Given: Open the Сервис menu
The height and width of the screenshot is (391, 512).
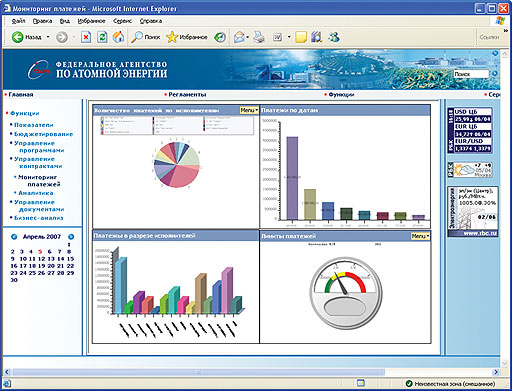Looking at the screenshot, I should pyautogui.click(x=122, y=21).
